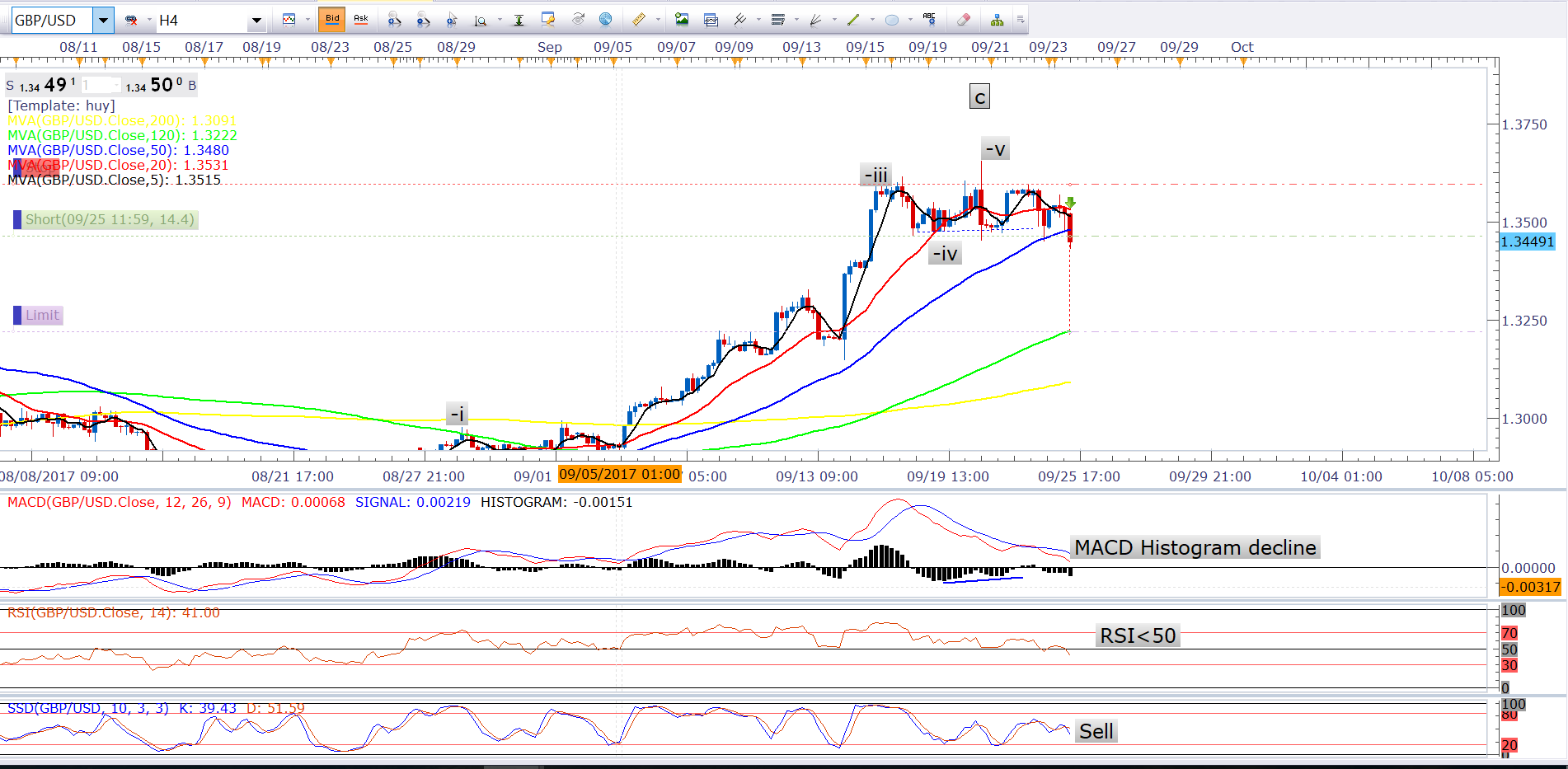Click the add picture icon
This screenshot has height=769, width=1568.
tap(681, 20)
